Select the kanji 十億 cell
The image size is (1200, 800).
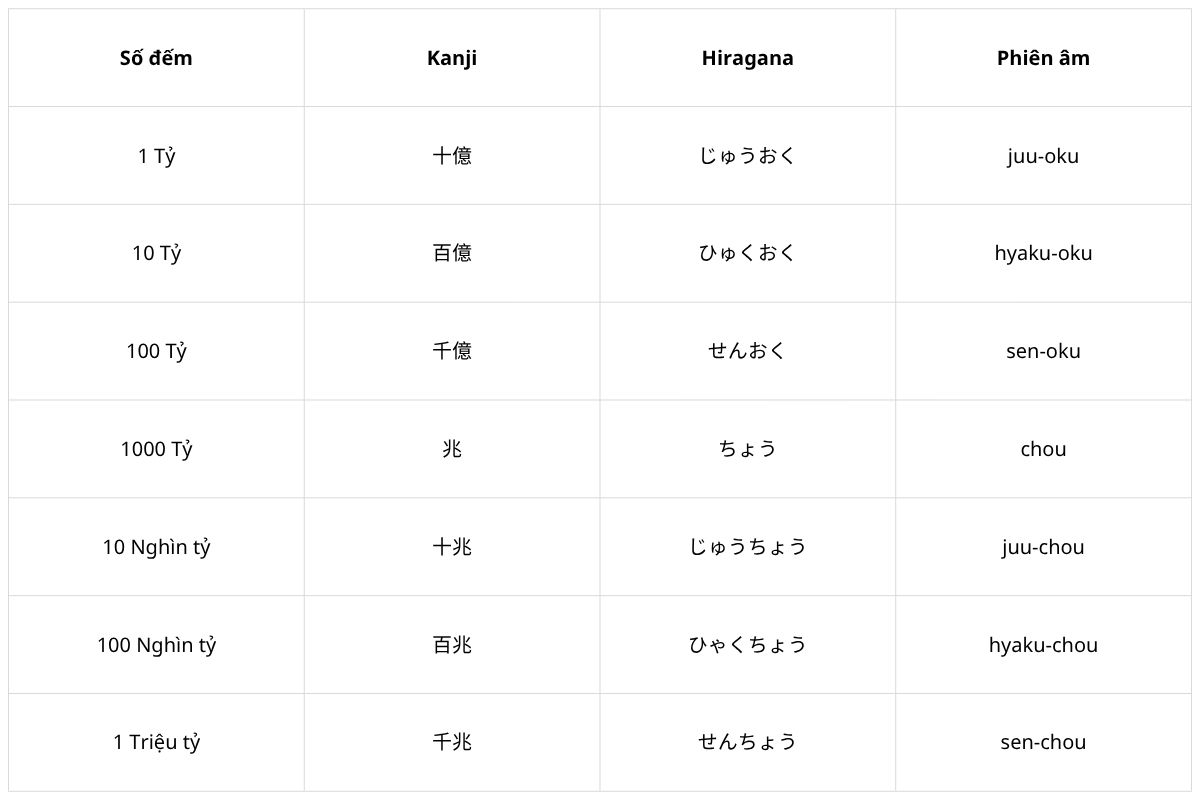coord(452,156)
